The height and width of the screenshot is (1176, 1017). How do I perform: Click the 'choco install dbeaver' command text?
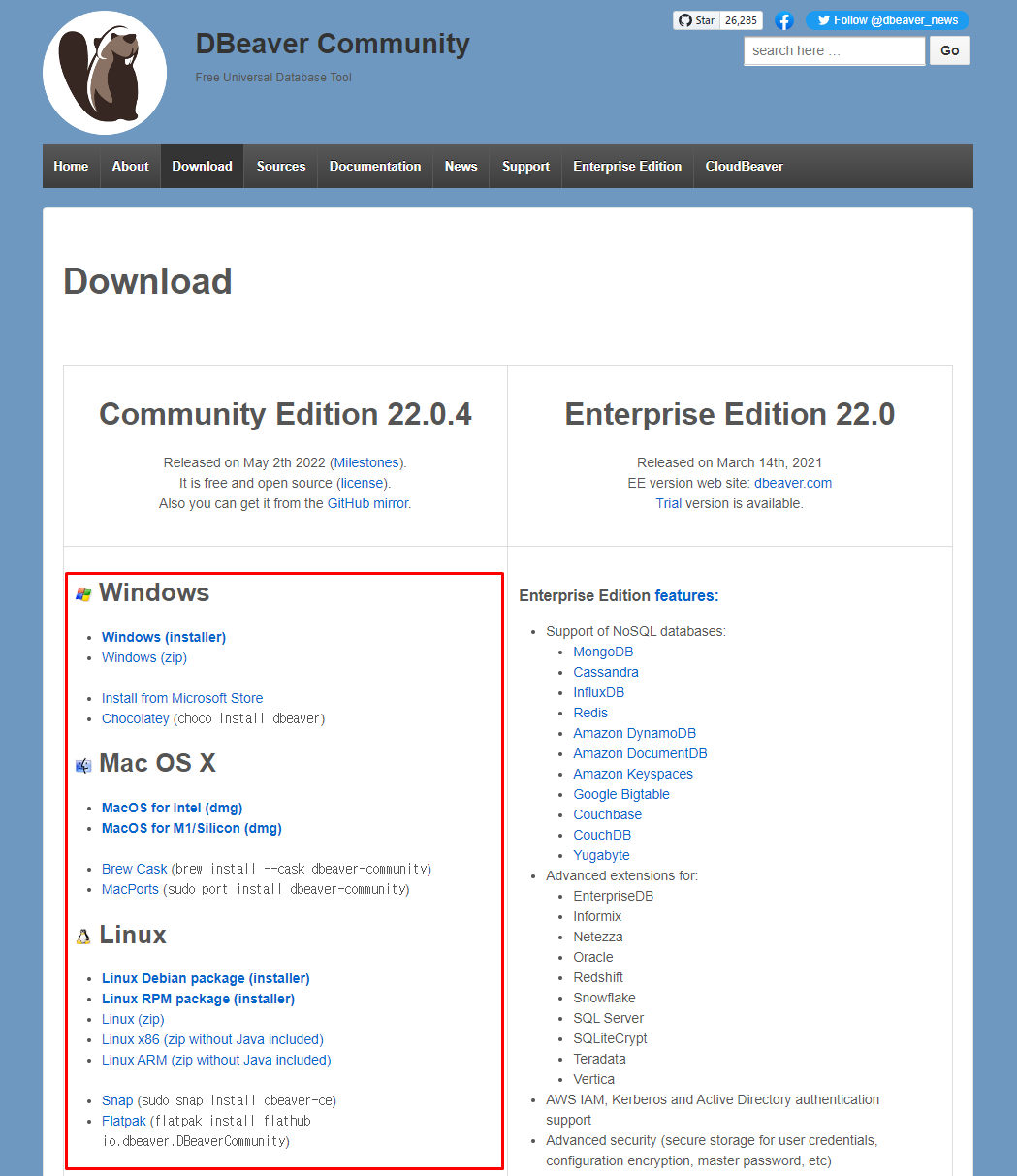(249, 718)
